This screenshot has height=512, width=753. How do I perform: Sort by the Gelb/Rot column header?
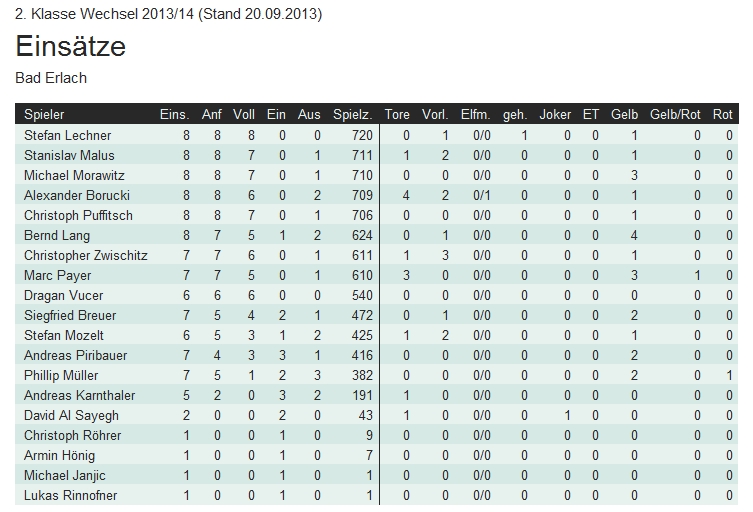[x=676, y=115]
